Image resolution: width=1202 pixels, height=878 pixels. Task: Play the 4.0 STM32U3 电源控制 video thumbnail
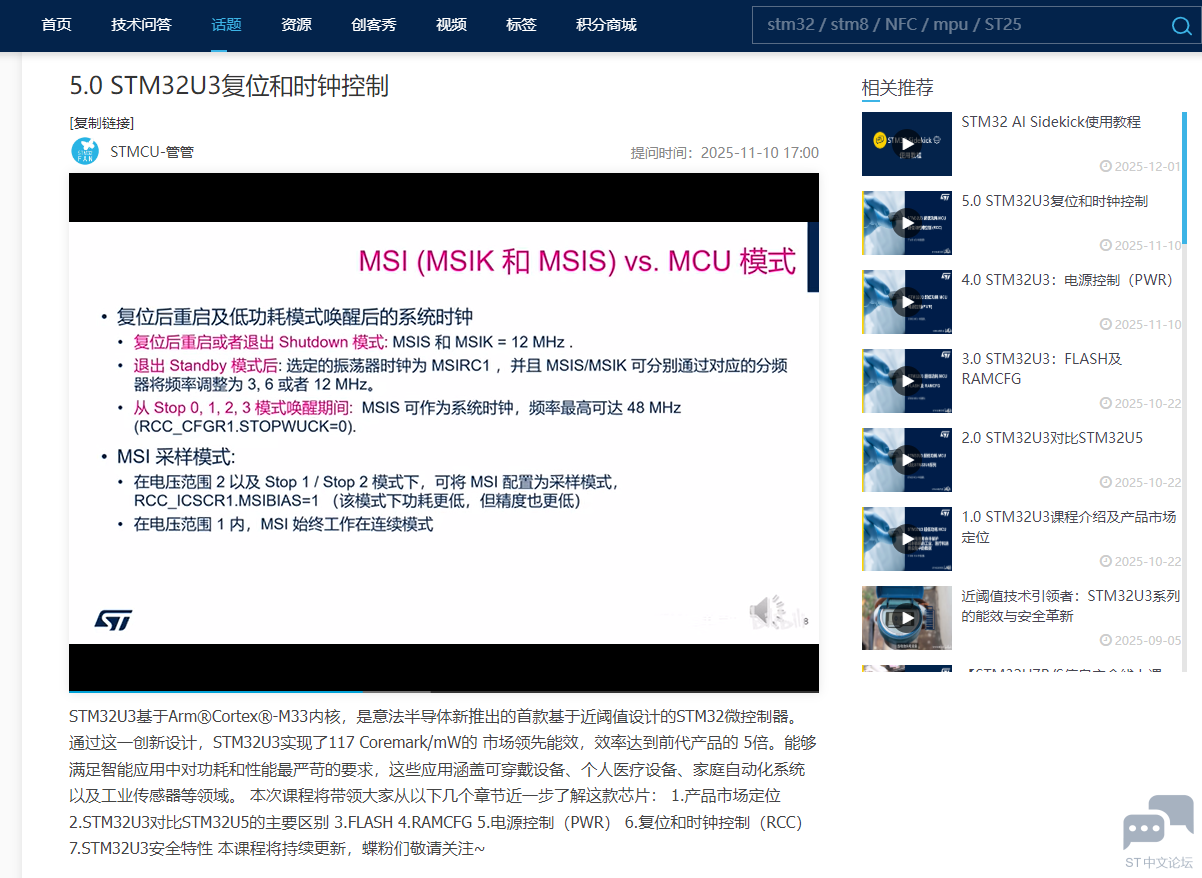(906, 302)
